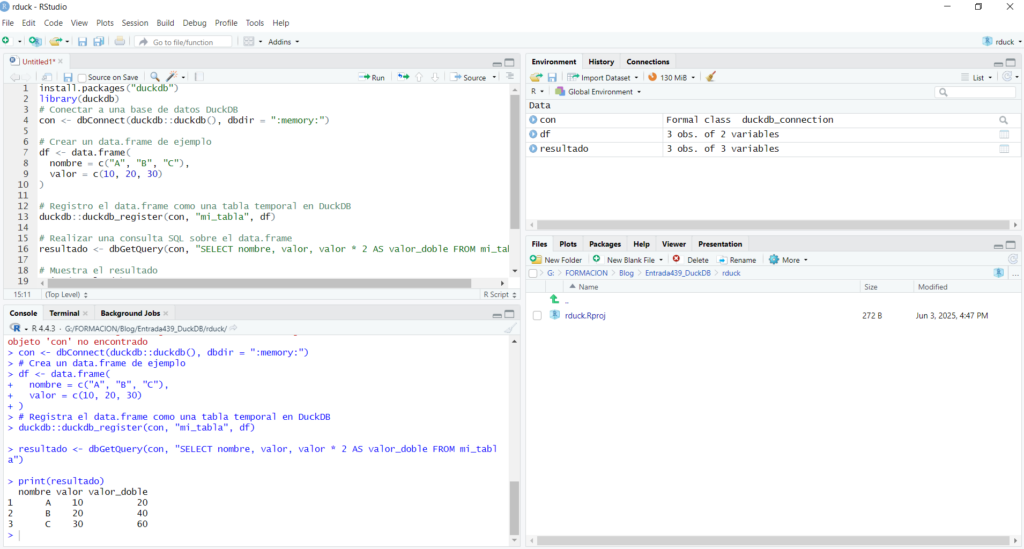Screen dimensions: 1024x549
Task: Open the Plots menu in the menu bar
Action: coord(104,22)
